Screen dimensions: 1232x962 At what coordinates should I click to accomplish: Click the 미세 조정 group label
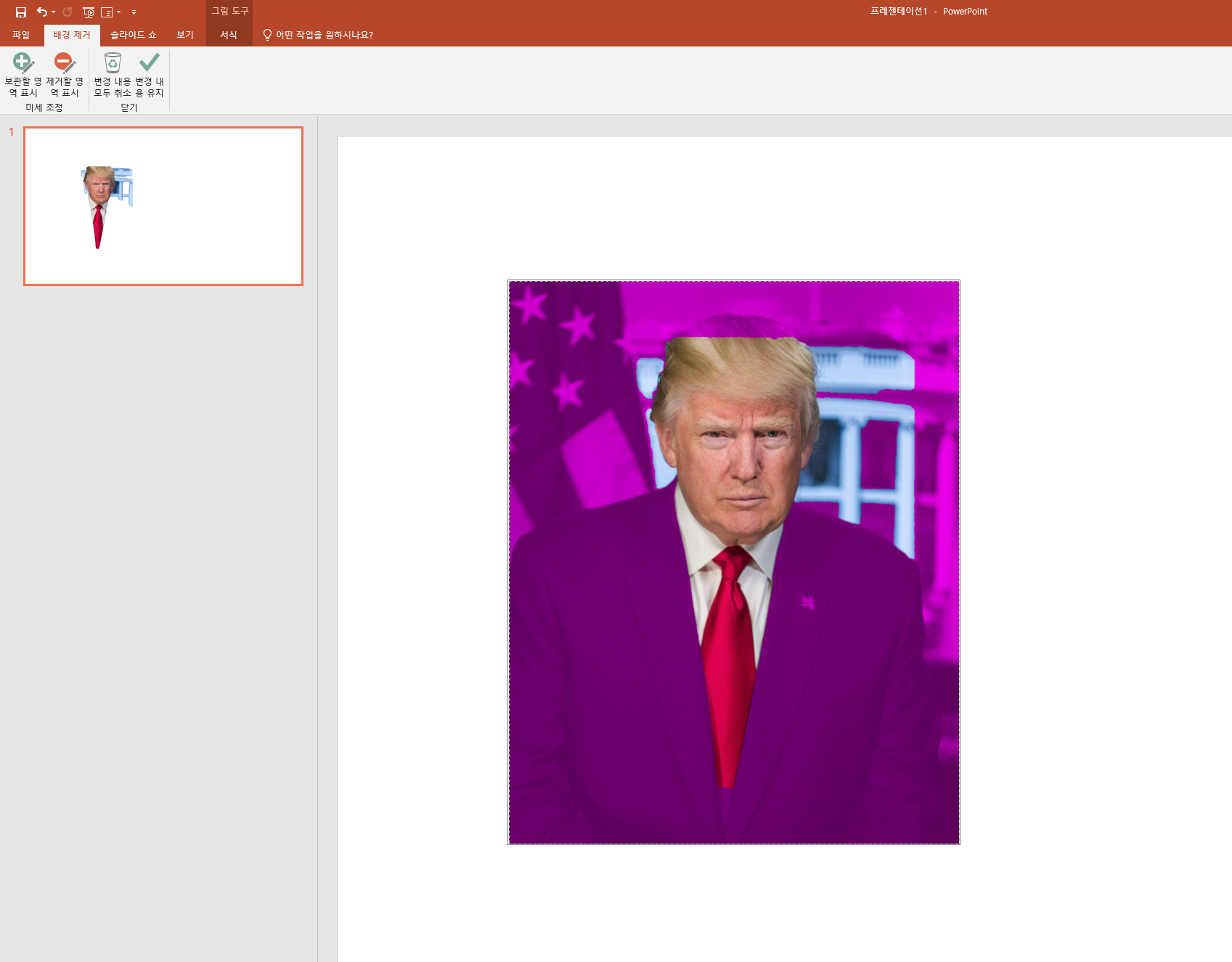[x=44, y=107]
